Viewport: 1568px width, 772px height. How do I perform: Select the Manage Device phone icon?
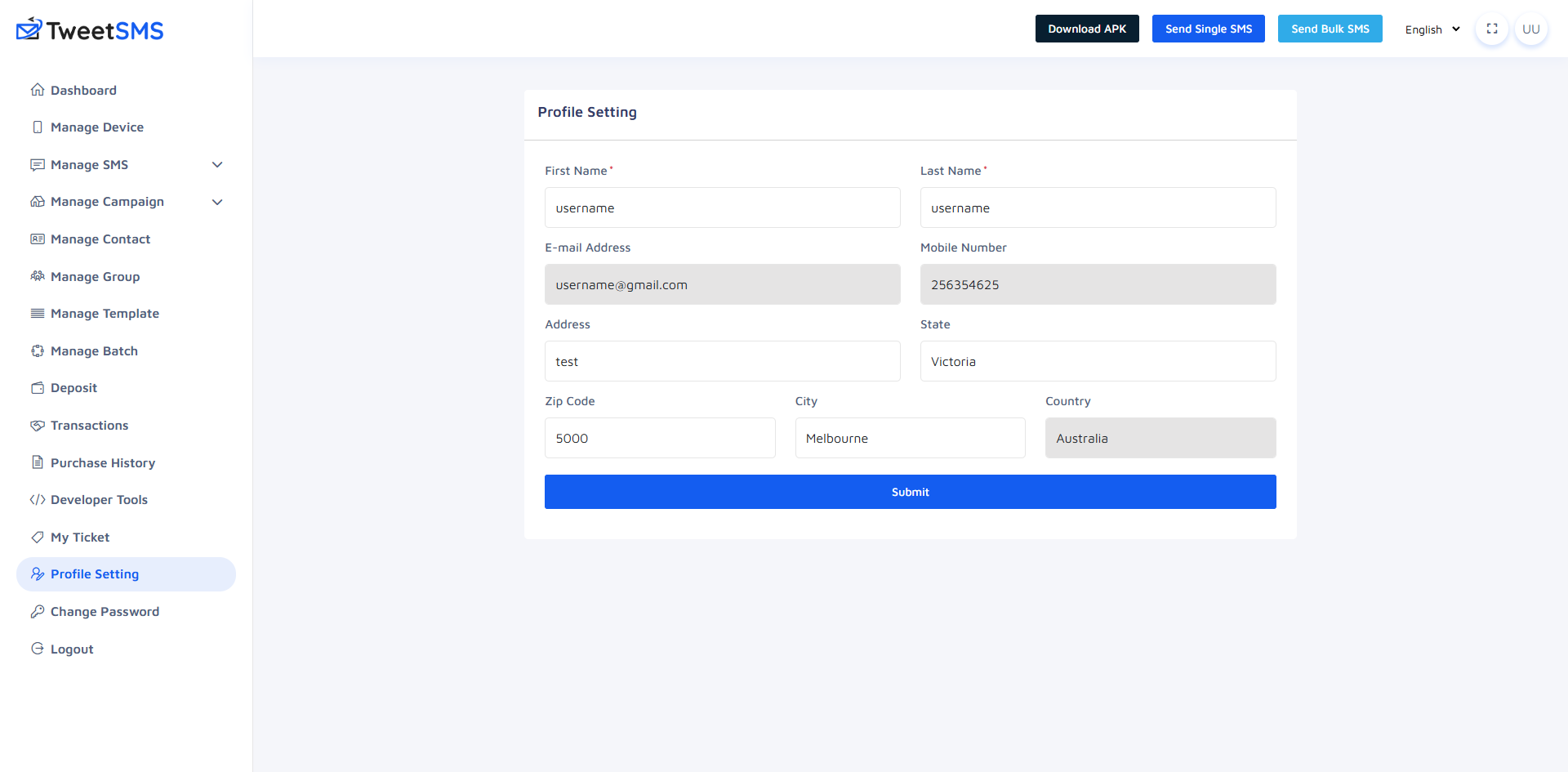click(38, 127)
